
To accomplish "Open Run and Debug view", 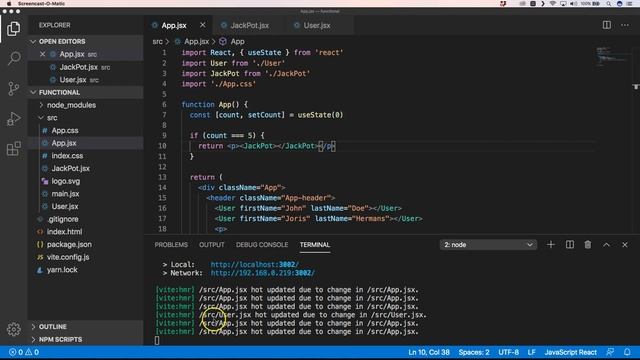I will [13, 118].
